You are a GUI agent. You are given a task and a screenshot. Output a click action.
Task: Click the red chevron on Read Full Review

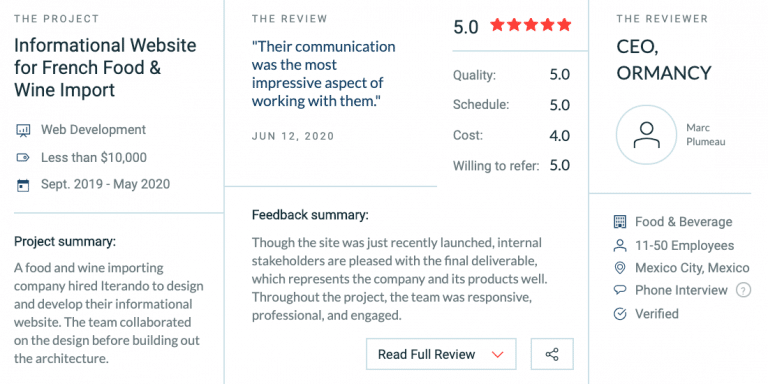[498, 355]
